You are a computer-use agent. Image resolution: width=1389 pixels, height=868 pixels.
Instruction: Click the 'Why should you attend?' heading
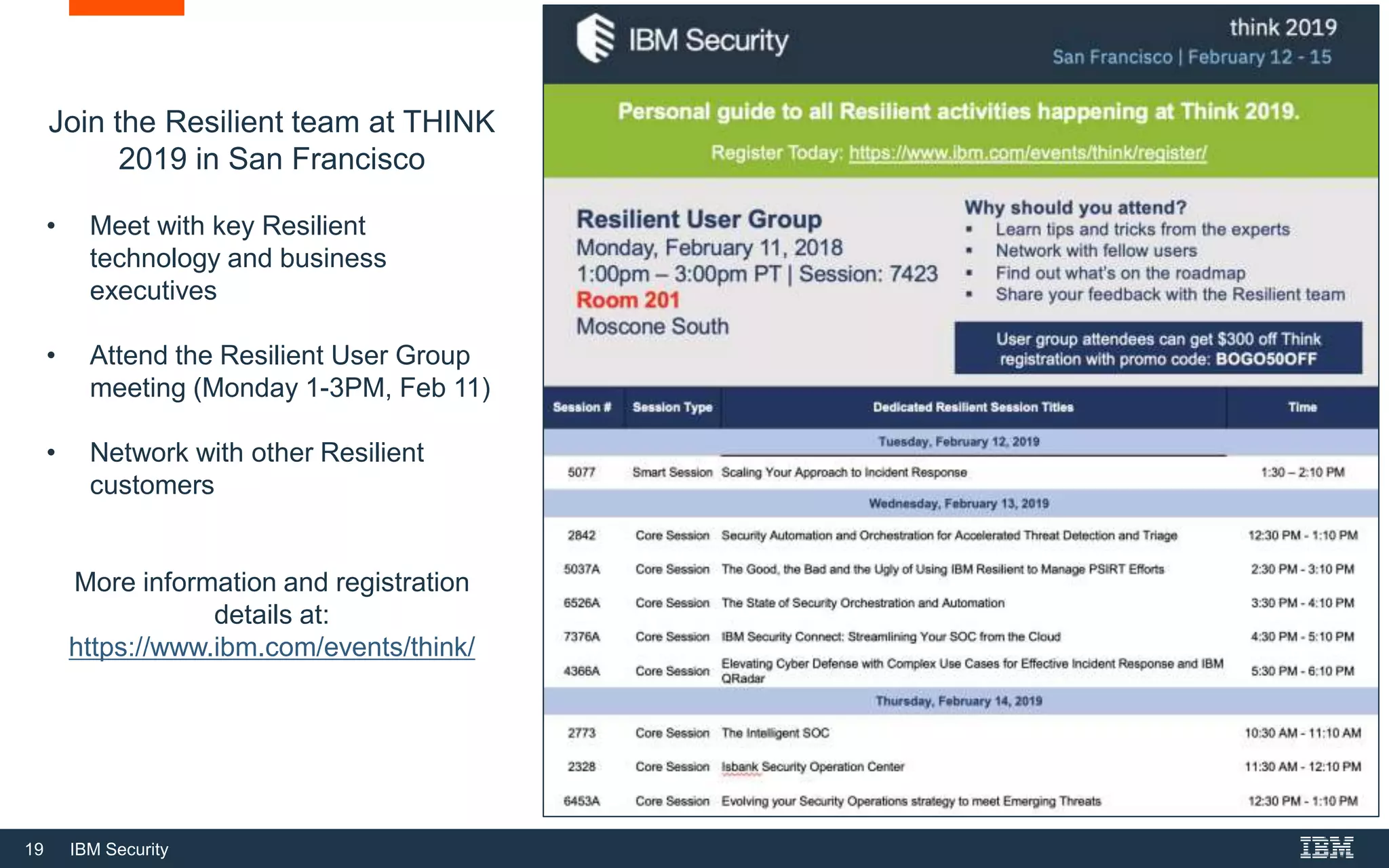point(1076,208)
